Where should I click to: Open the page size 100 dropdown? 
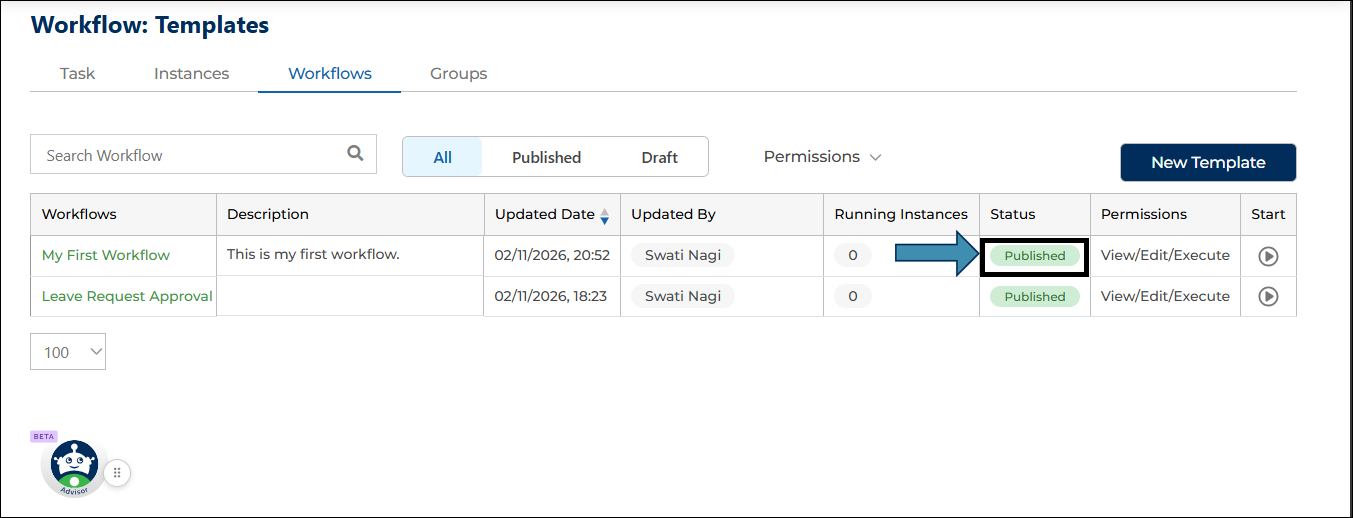[68, 352]
